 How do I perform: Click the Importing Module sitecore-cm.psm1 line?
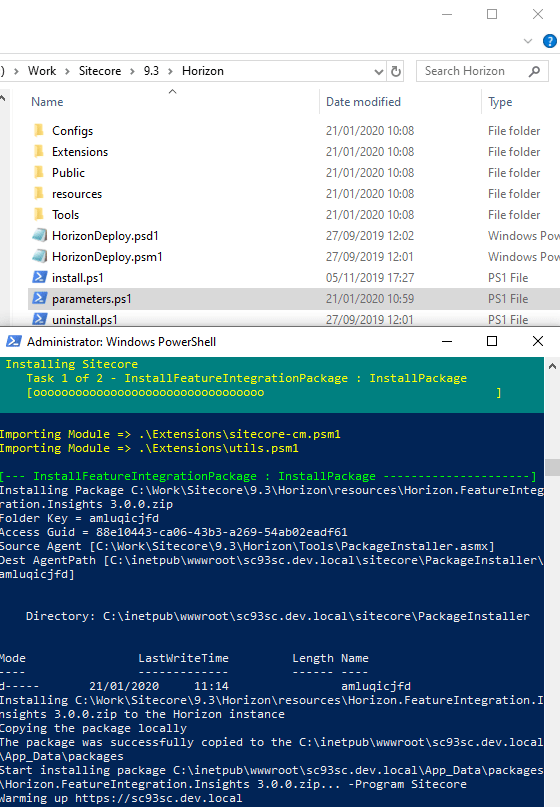170,434
